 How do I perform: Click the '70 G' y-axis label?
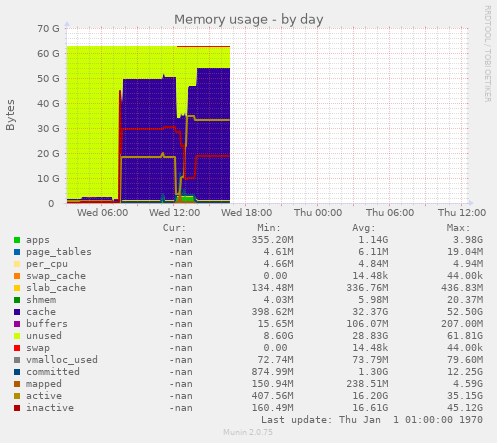click(x=48, y=29)
